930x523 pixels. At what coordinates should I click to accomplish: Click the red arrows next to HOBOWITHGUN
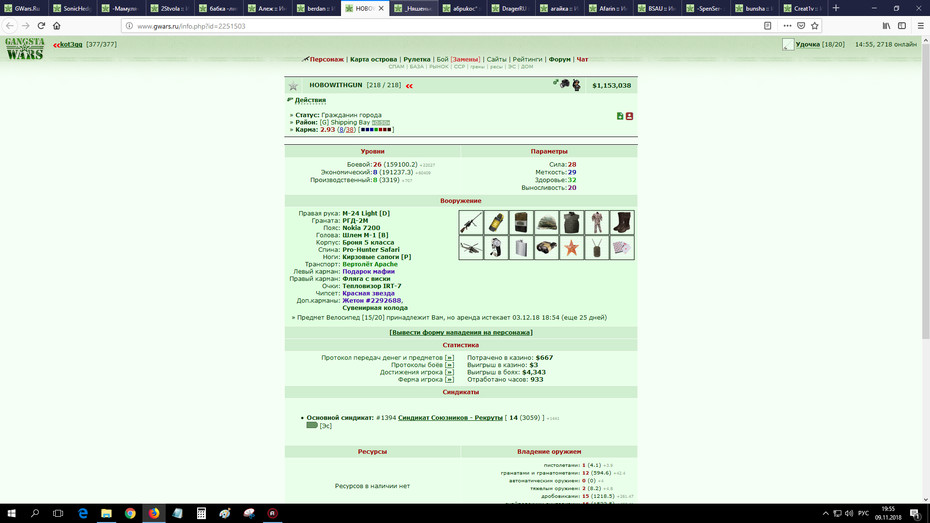pos(409,86)
